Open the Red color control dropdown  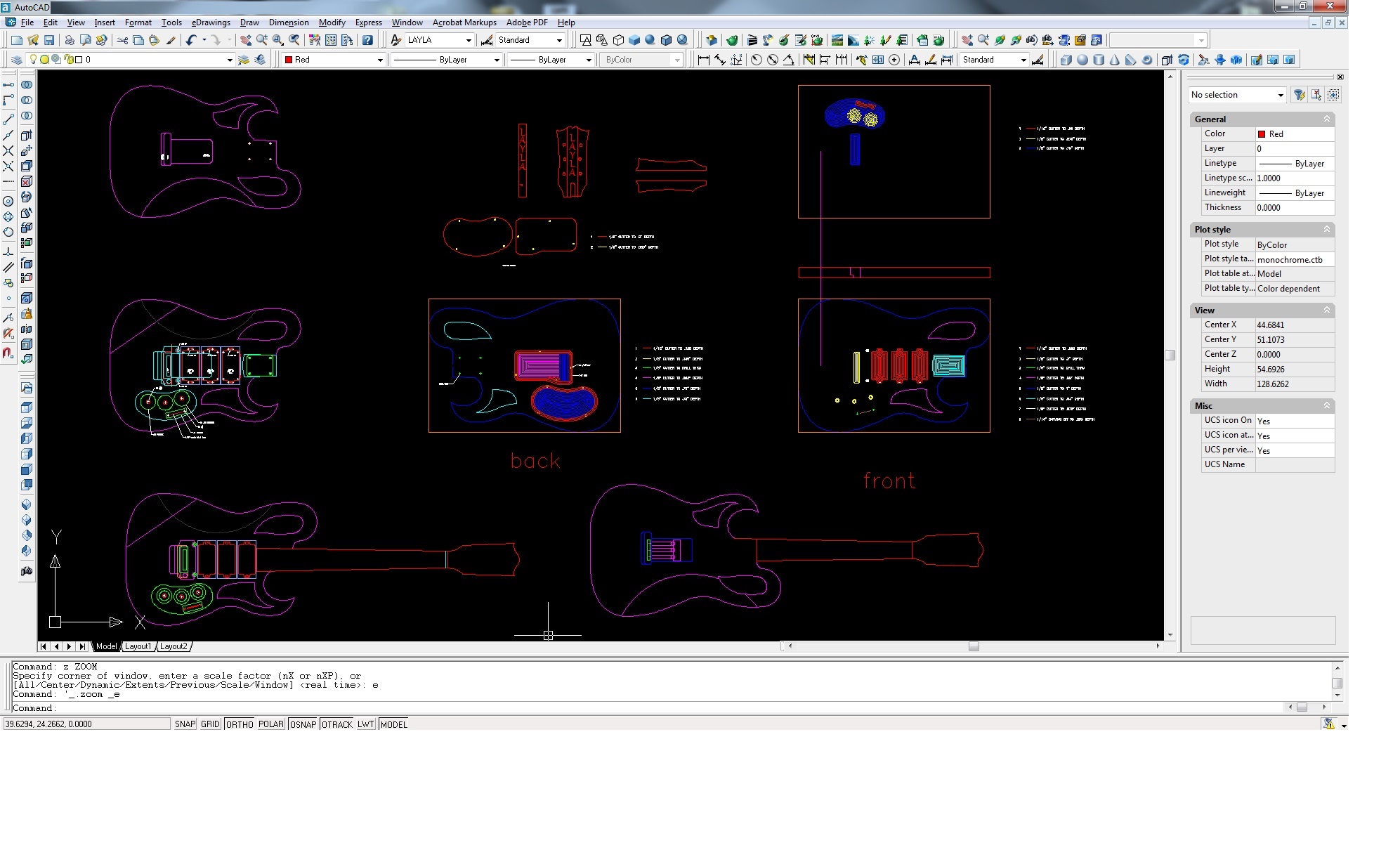click(380, 60)
